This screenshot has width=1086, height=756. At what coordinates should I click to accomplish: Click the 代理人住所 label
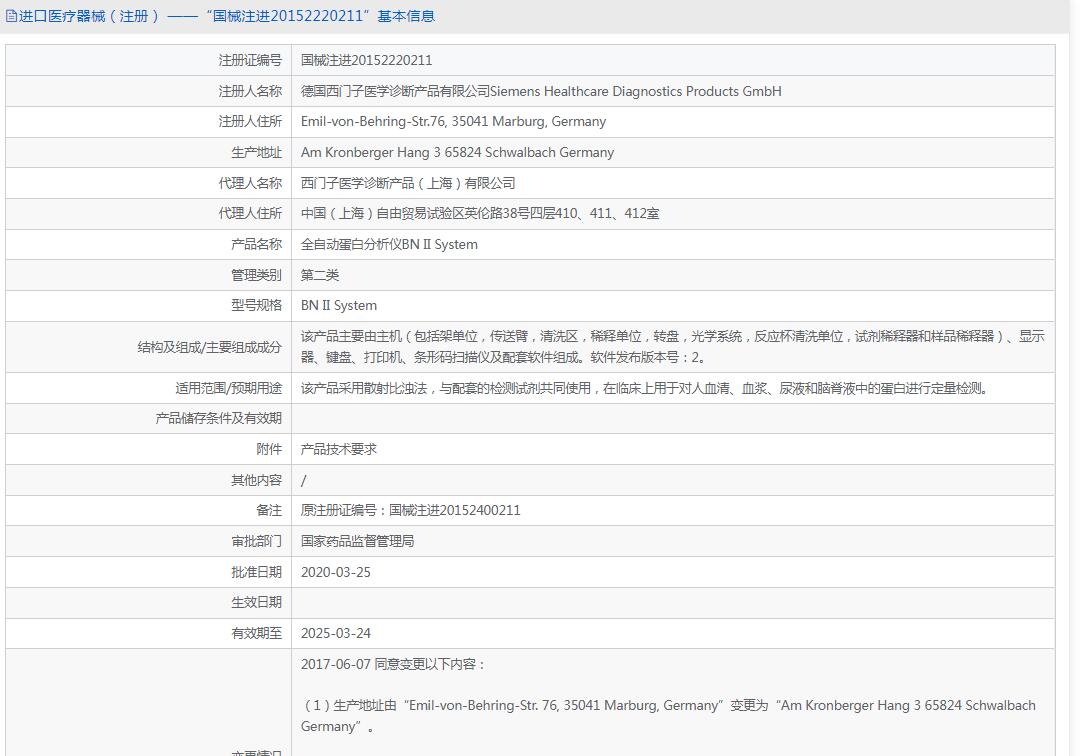click(x=250, y=213)
